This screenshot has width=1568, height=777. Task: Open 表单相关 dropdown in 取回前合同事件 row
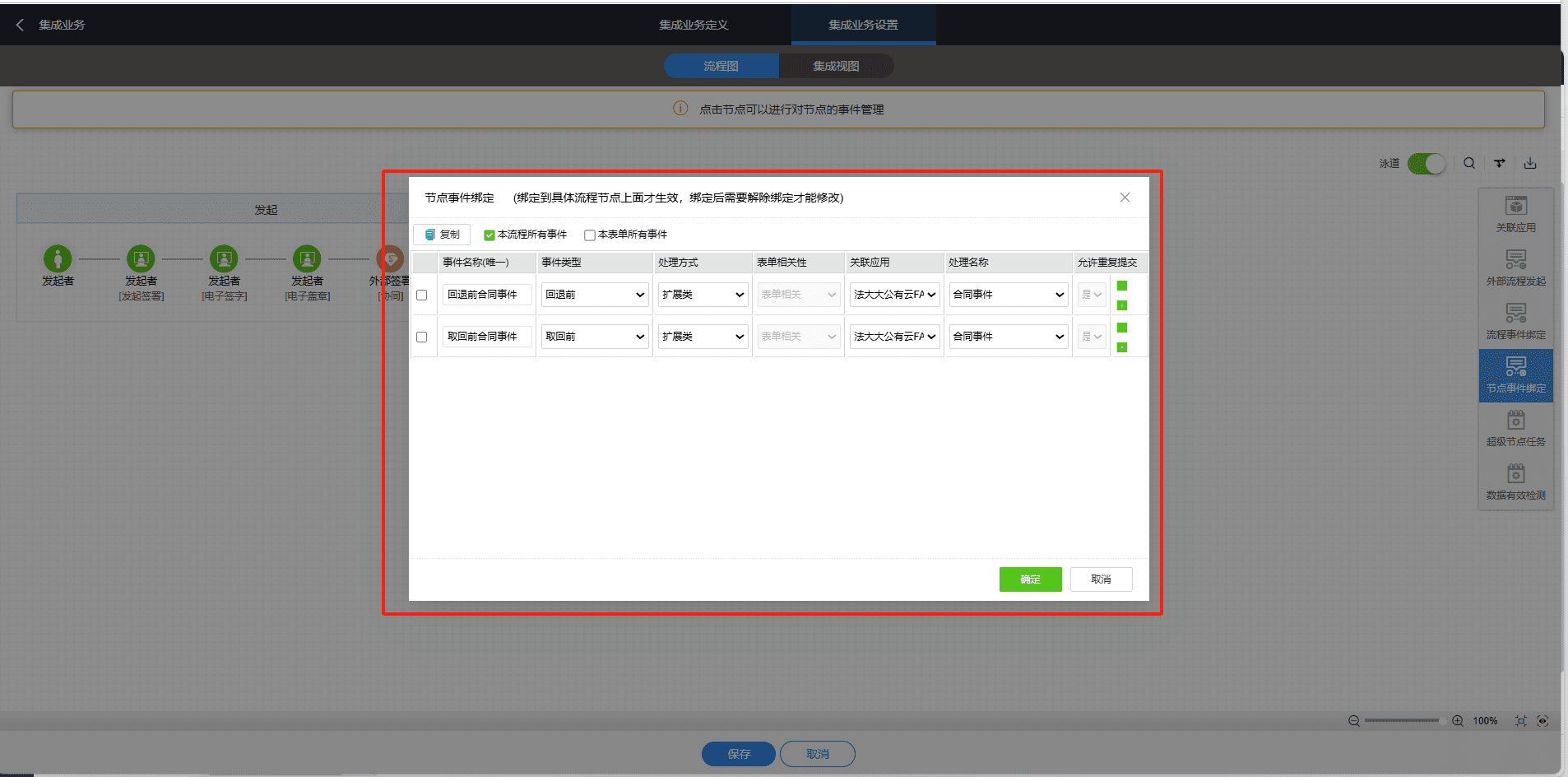[798, 337]
